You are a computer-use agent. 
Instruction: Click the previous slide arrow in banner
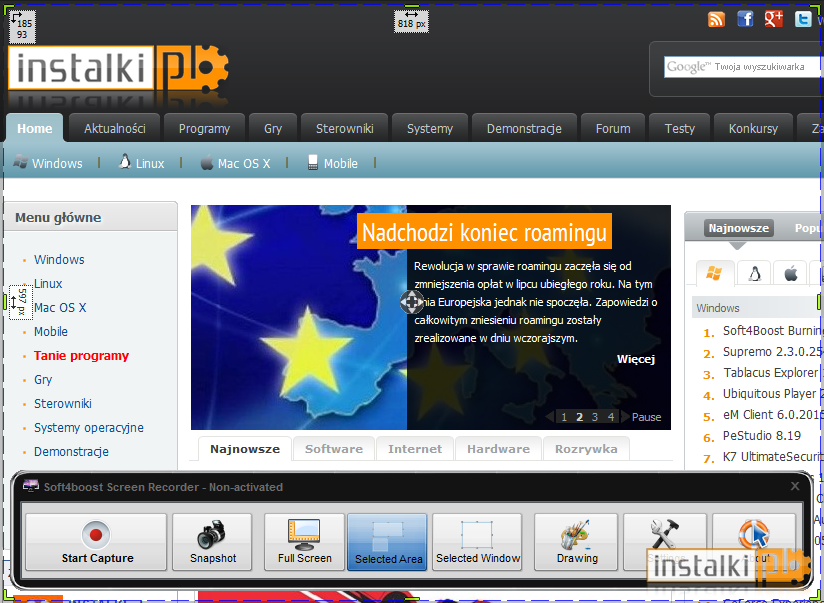coord(550,417)
